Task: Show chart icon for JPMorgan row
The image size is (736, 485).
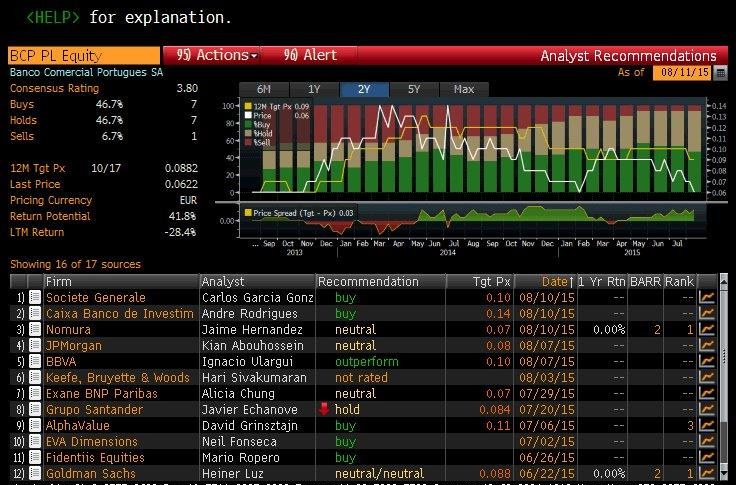Action: coord(707,345)
